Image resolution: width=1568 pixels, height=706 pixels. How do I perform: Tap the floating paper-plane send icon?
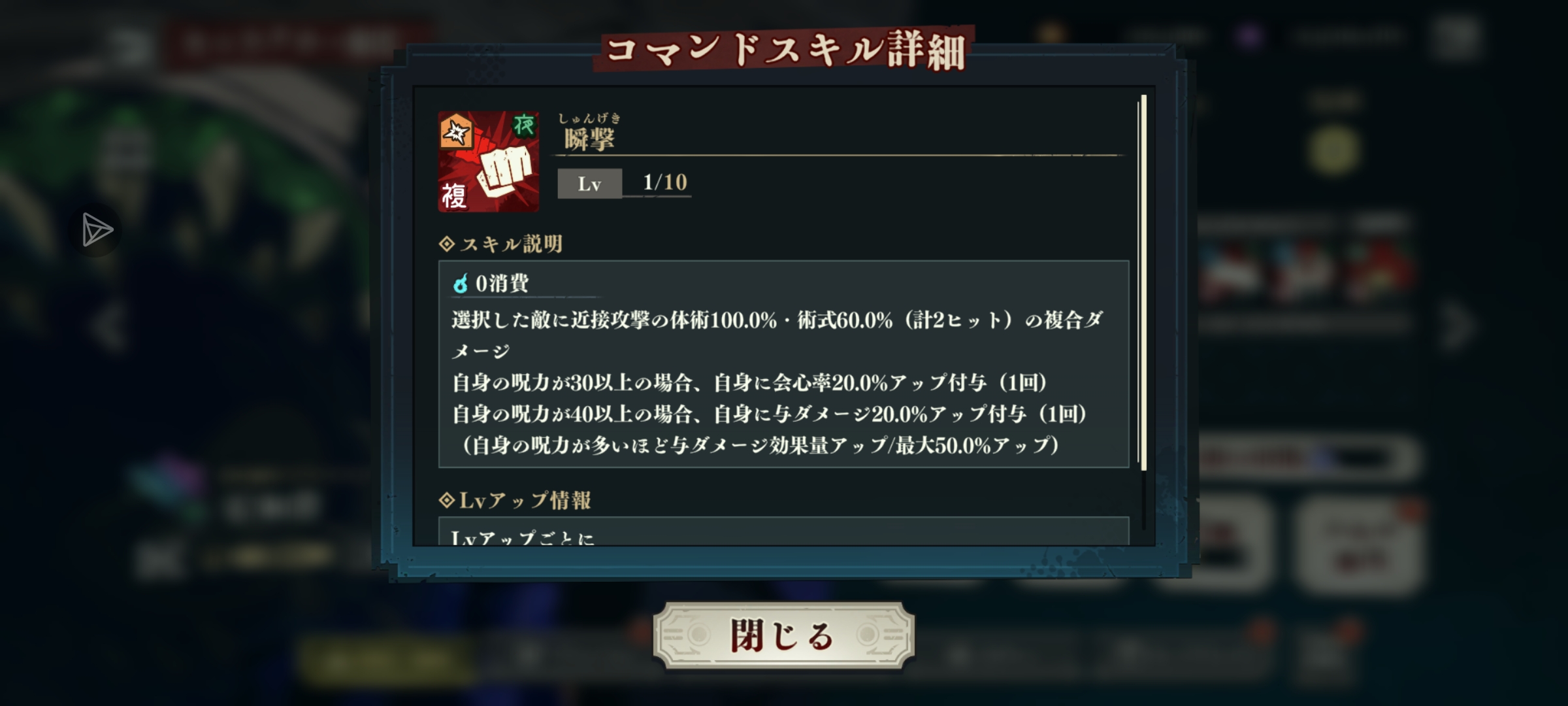[x=95, y=230]
